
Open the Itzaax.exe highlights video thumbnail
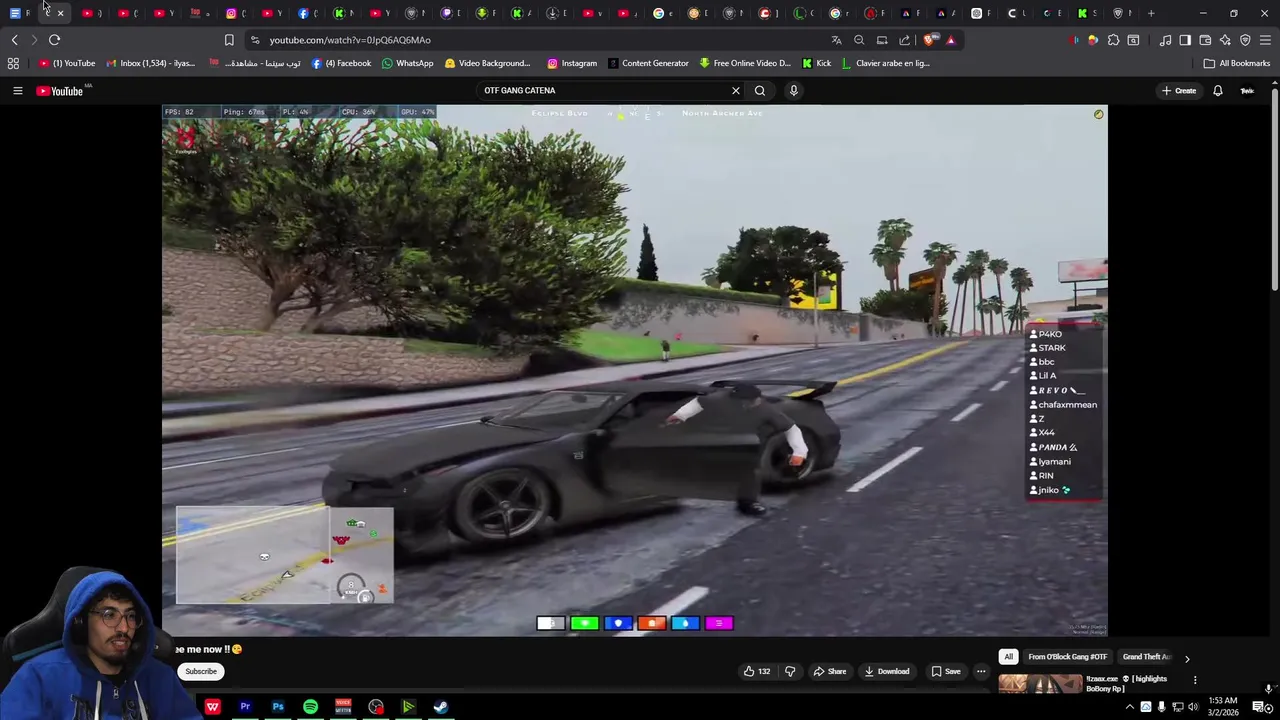(x=1040, y=684)
